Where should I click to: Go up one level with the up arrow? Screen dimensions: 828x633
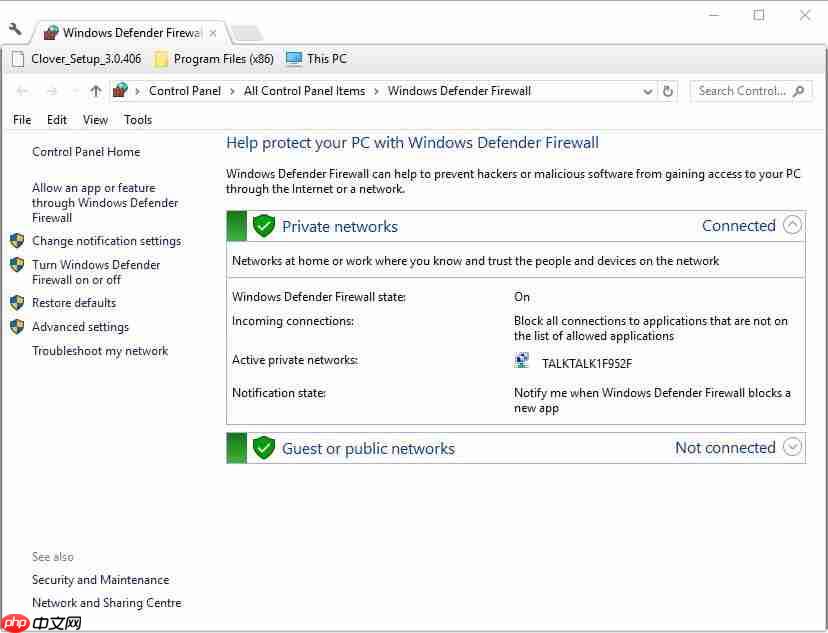[96, 91]
